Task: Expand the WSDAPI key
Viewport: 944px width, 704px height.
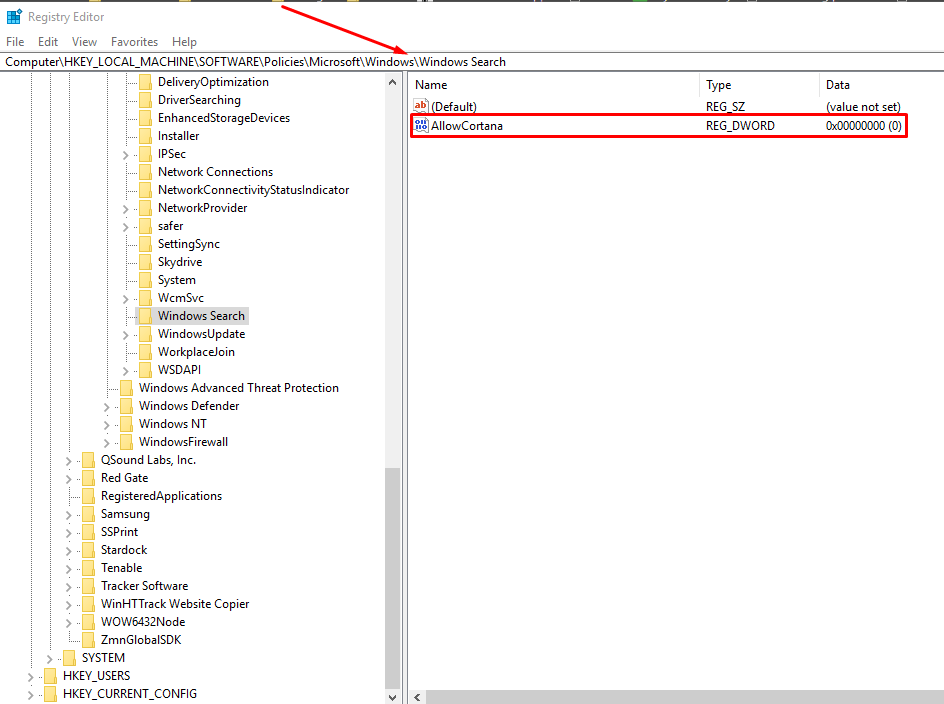Action: click(x=125, y=371)
